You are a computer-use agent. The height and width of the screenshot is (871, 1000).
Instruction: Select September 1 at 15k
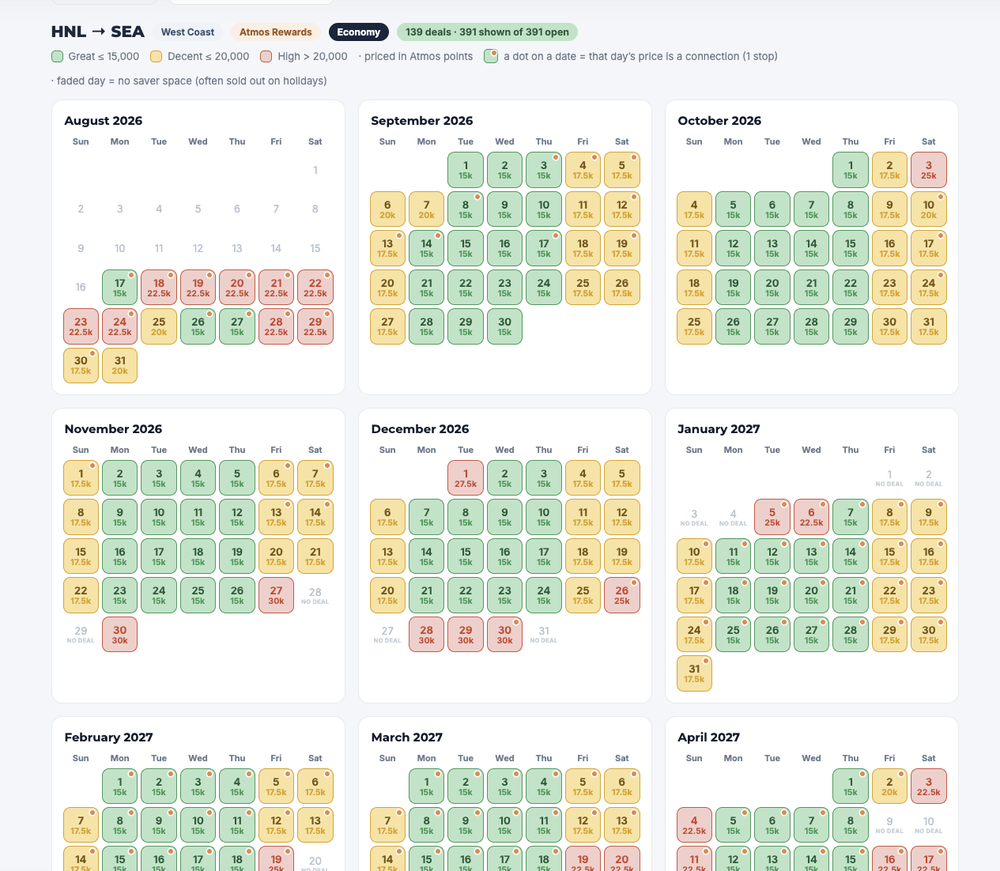tap(466, 170)
